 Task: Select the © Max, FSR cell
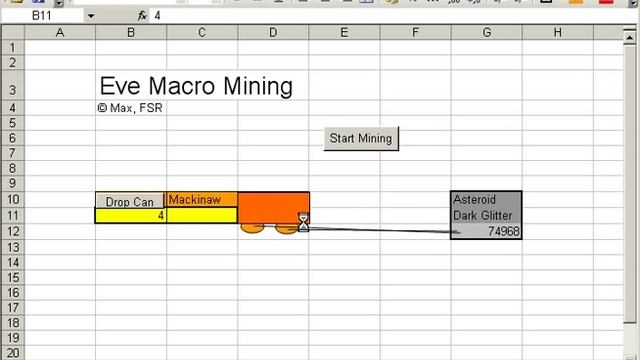131,108
